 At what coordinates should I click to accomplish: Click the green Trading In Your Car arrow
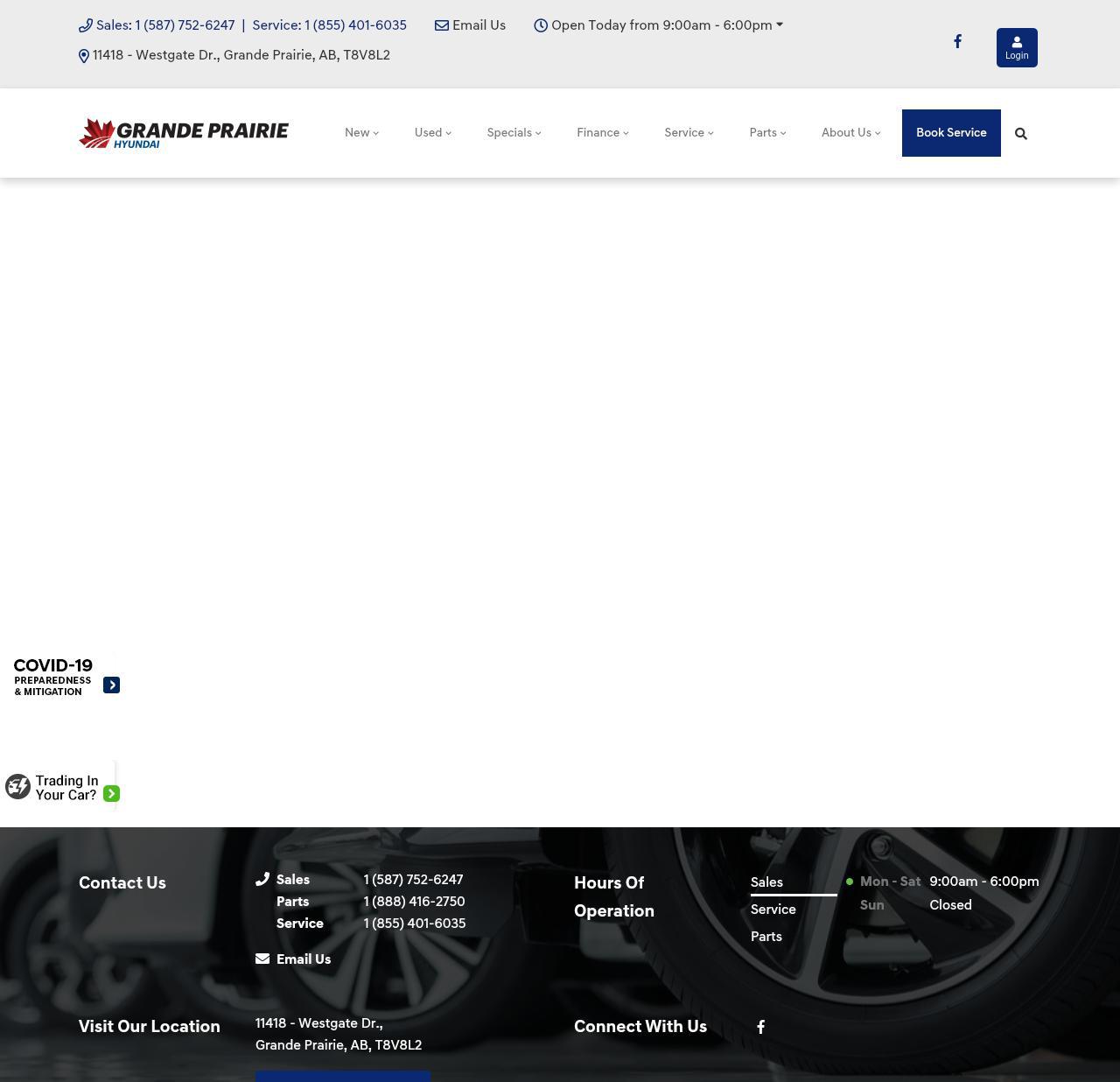coord(111,794)
